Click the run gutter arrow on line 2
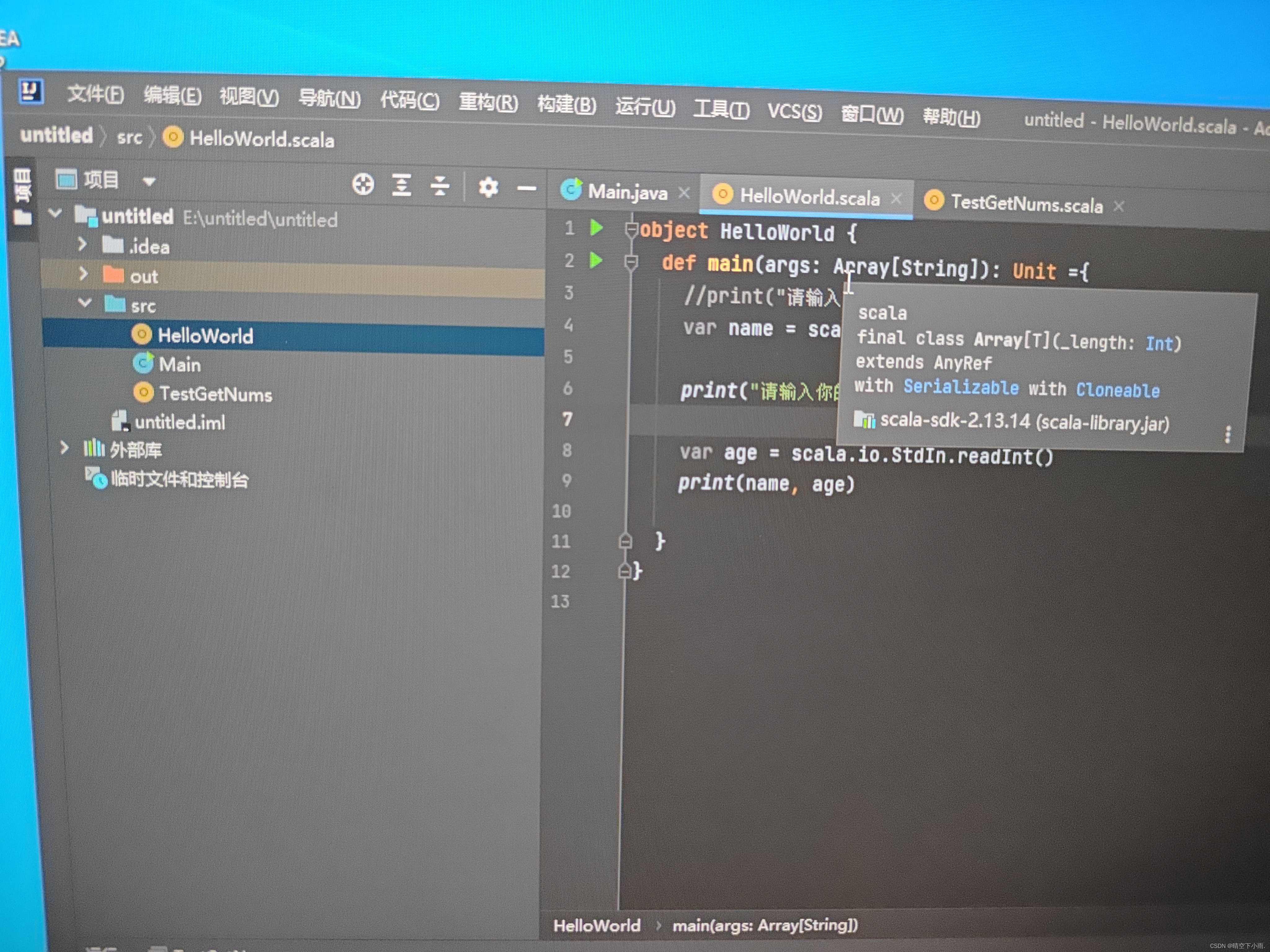1270x952 pixels. (596, 261)
